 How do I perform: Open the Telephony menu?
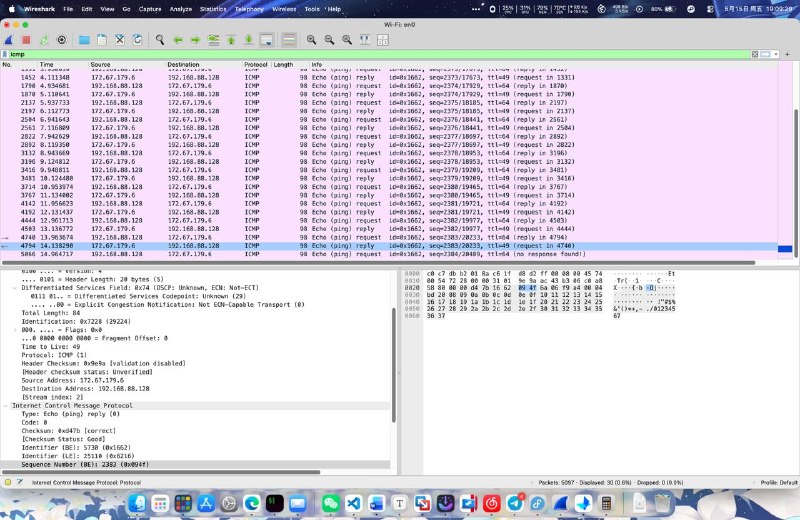(x=249, y=9)
